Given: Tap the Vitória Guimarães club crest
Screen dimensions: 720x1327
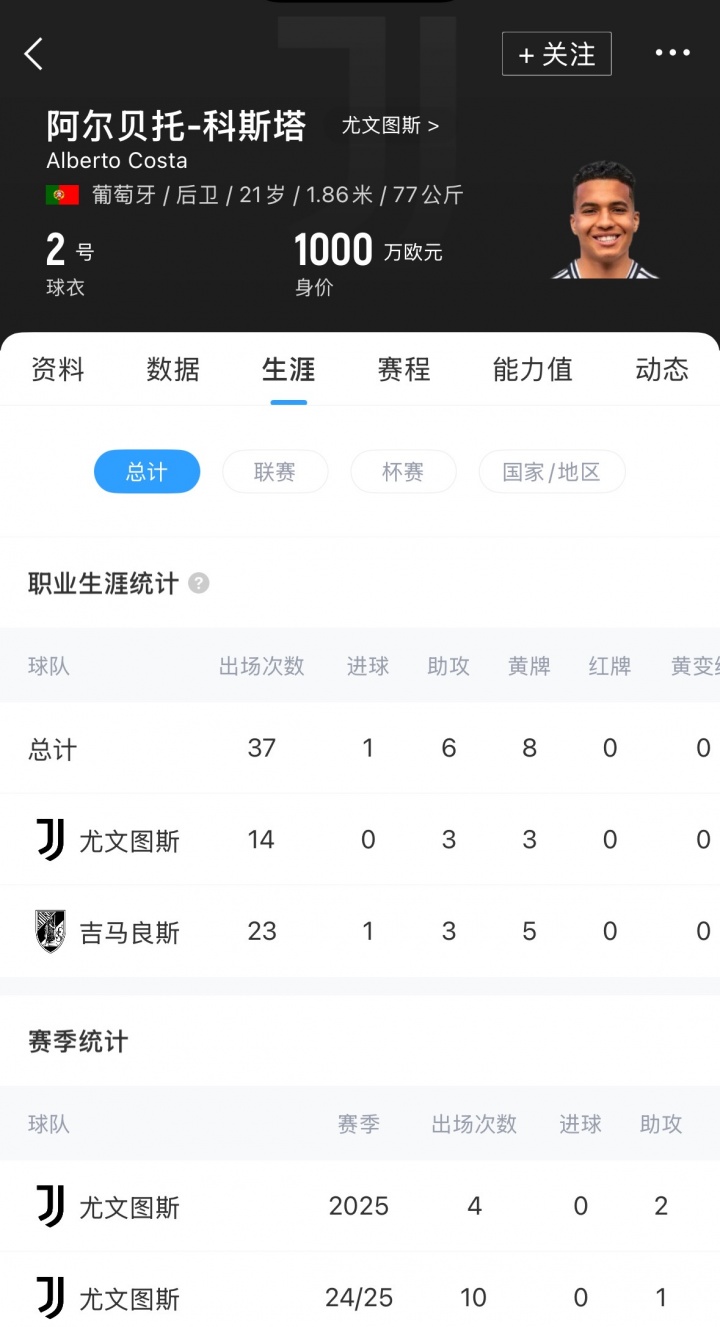Looking at the screenshot, I should click(x=50, y=931).
